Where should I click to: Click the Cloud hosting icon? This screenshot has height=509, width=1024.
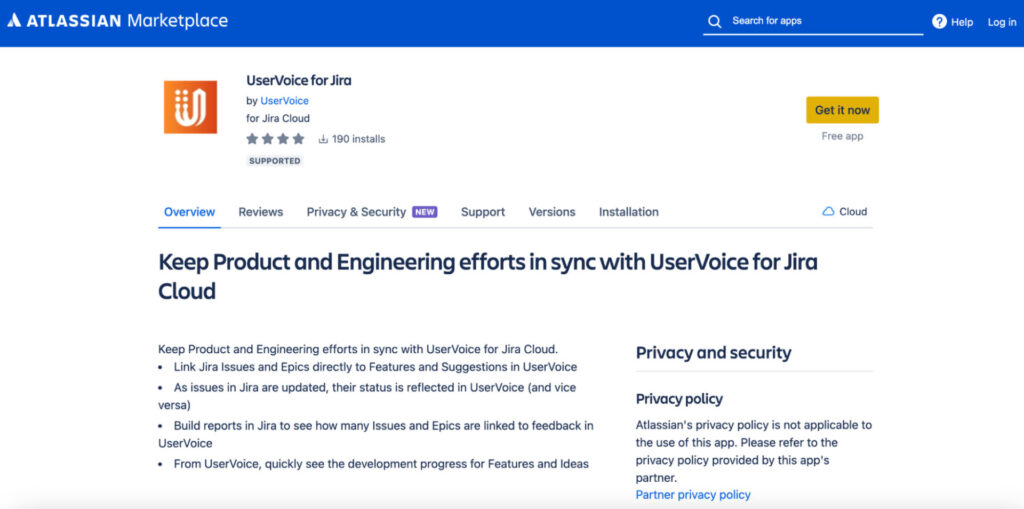828,212
